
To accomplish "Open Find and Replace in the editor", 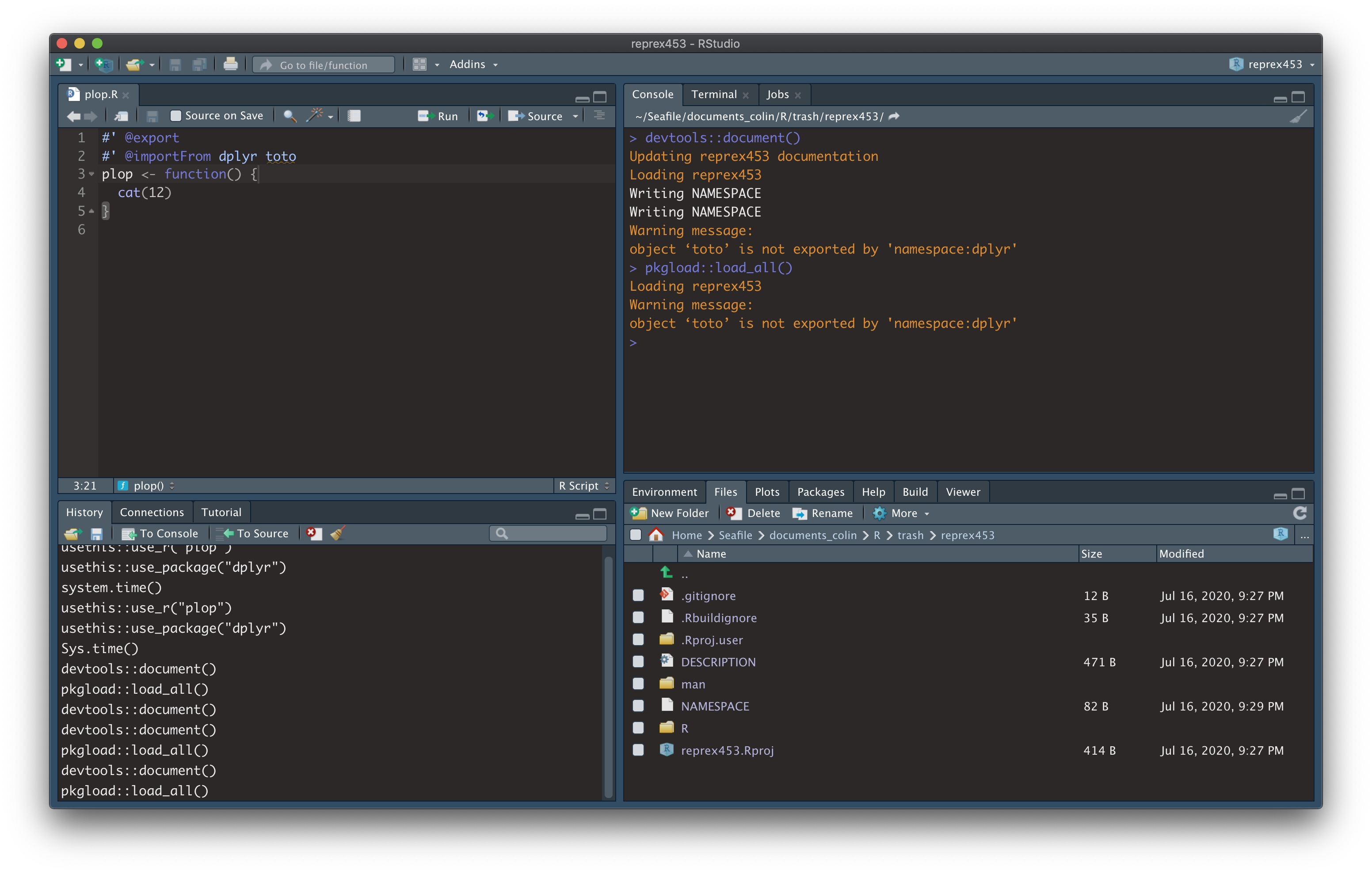I will (x=290, y=116).
